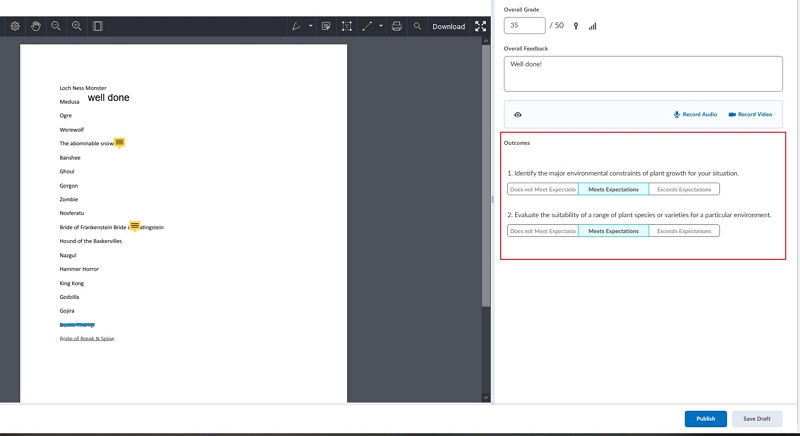Select the pen drawing annotation tool
This screenshot has width=800, height=436.
[296, 26]
